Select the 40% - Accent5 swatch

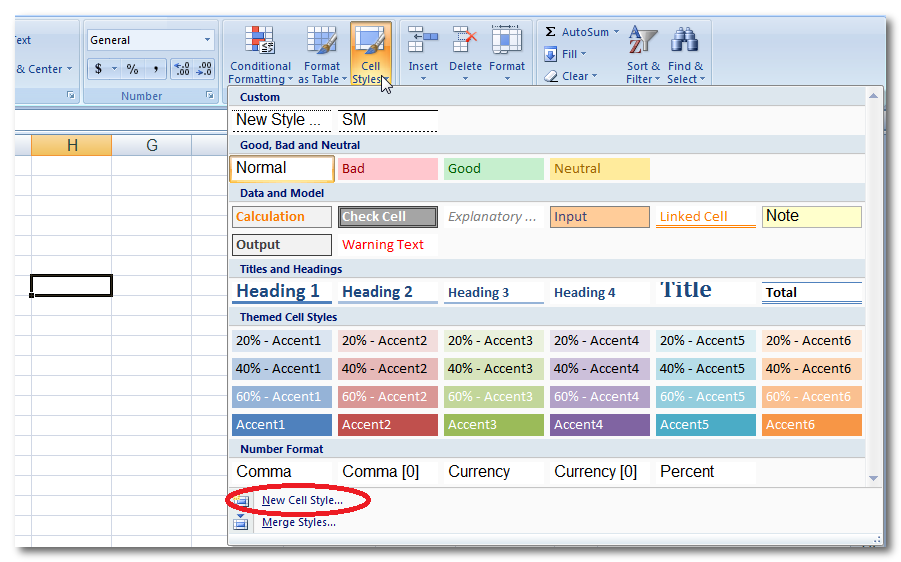click(x=703, y=369)
